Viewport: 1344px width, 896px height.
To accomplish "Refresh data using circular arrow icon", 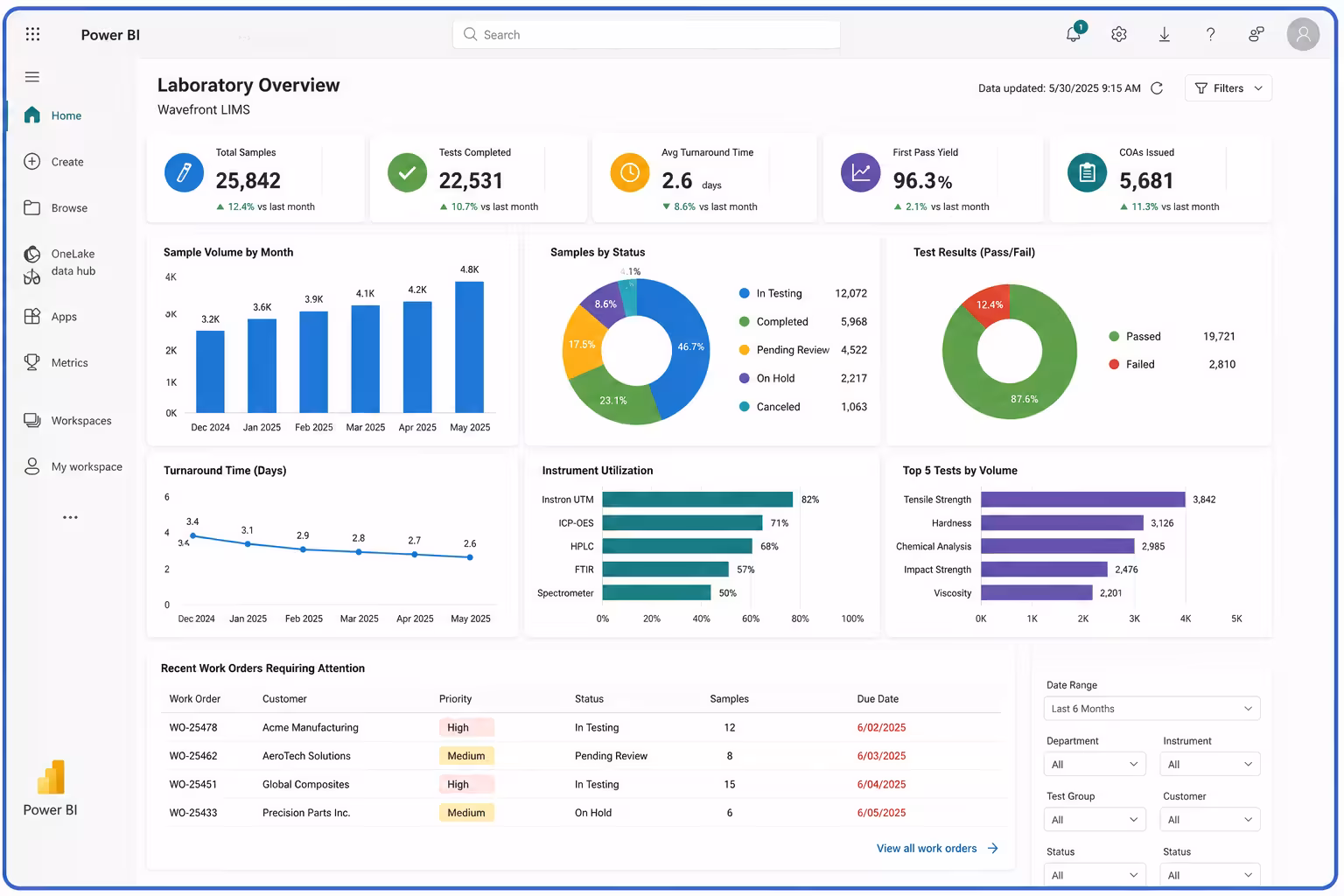I will tap(1157, 88).
